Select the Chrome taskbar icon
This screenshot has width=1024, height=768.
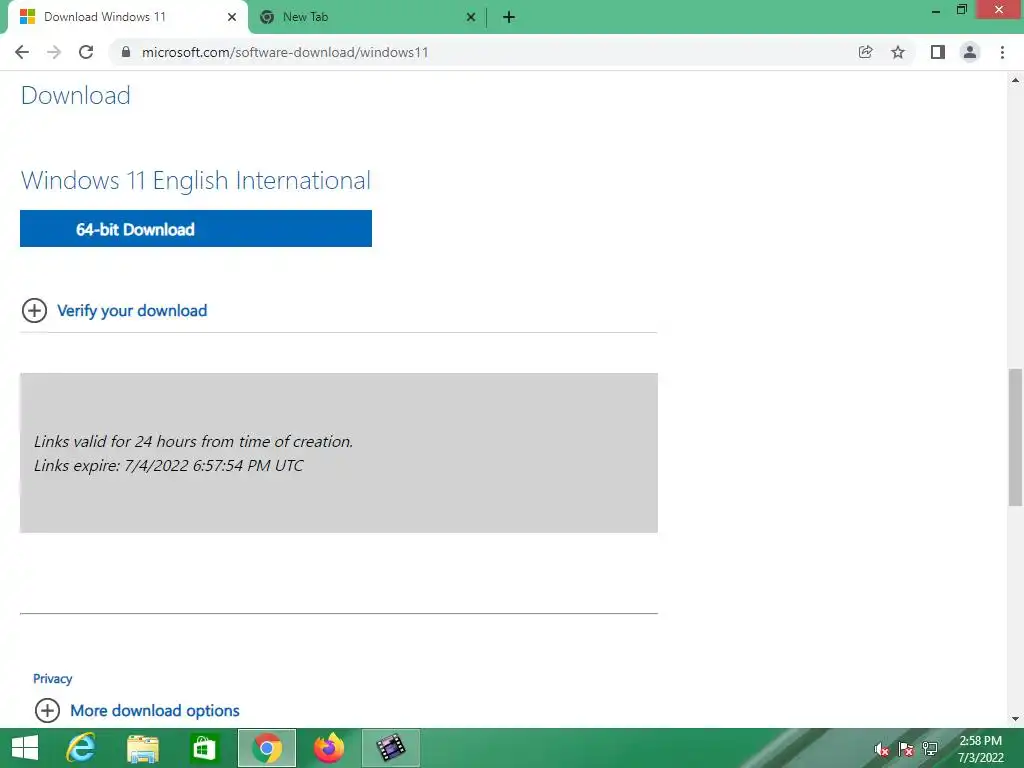[x=266, y=748]
